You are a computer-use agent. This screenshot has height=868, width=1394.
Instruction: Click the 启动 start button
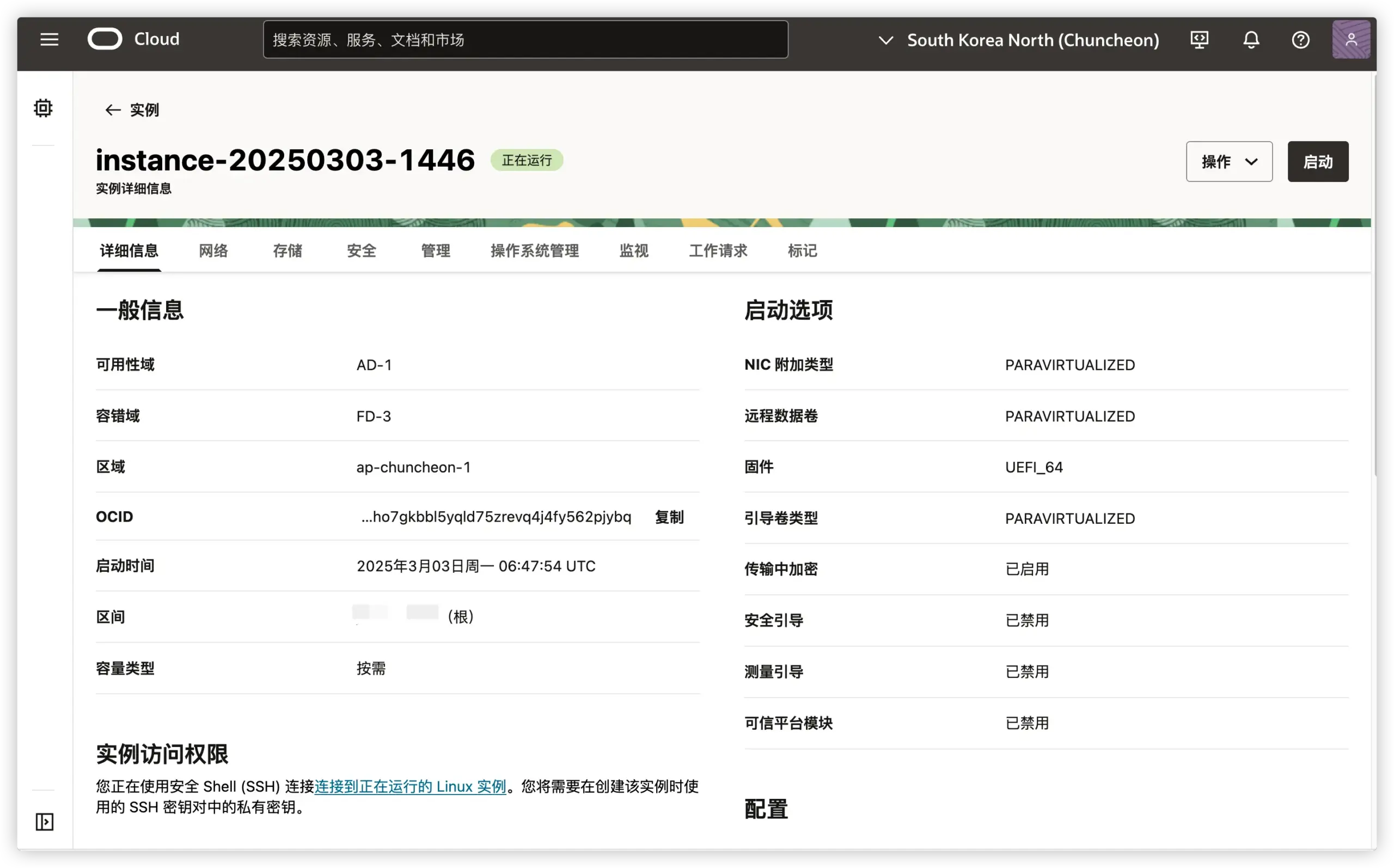[x=1318, y=161]
